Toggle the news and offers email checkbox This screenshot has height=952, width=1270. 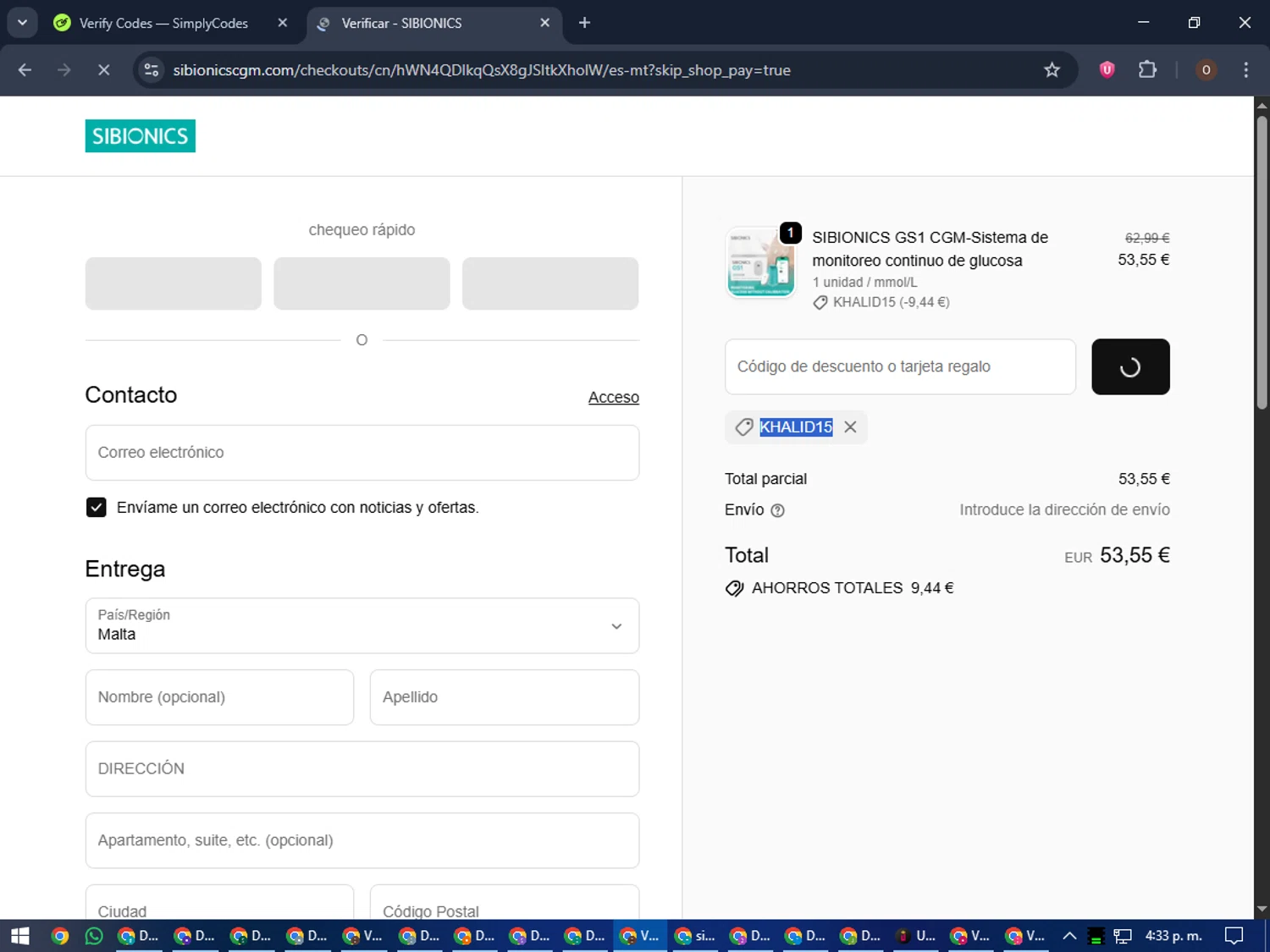pos(97,507)
